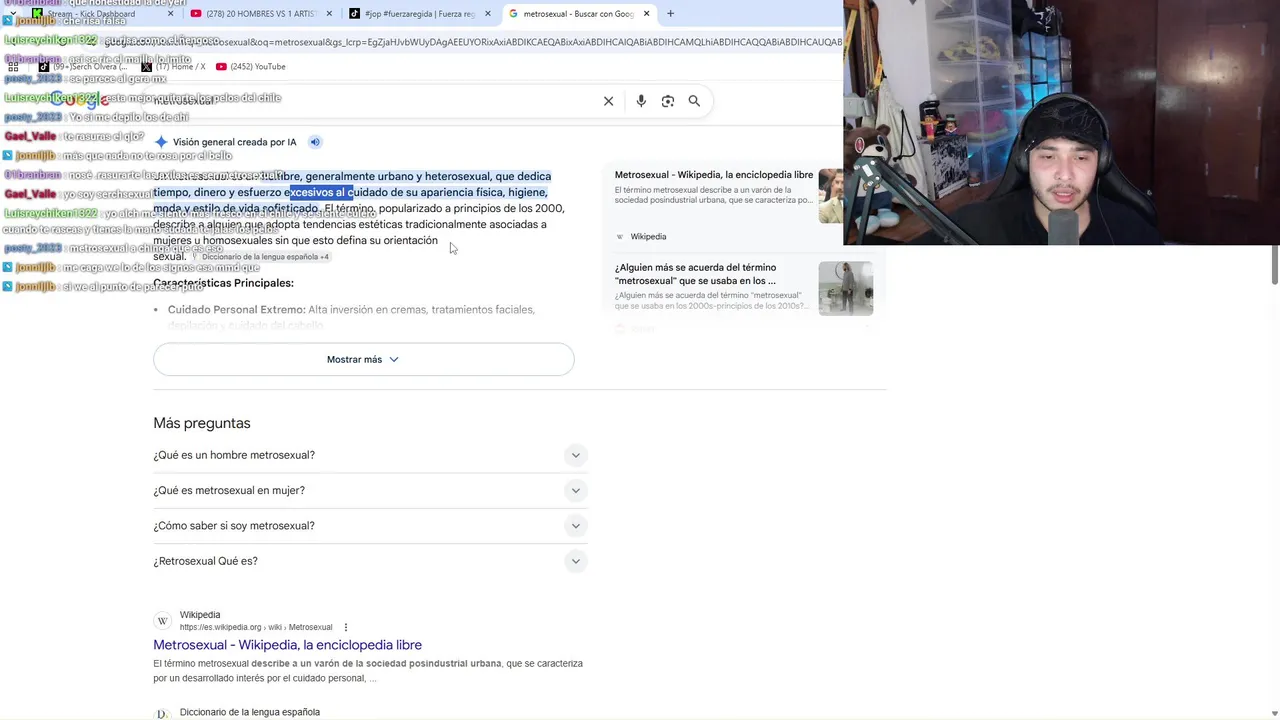
Task: Close the Kick Dashboard tab
Action: pos(170,14)
